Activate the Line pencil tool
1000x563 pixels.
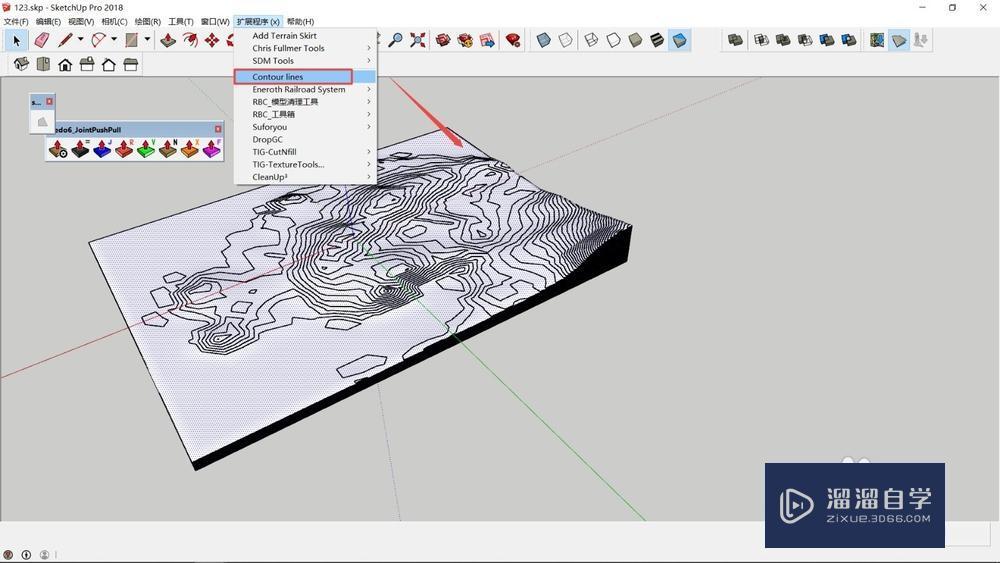(x=64, y=40)
